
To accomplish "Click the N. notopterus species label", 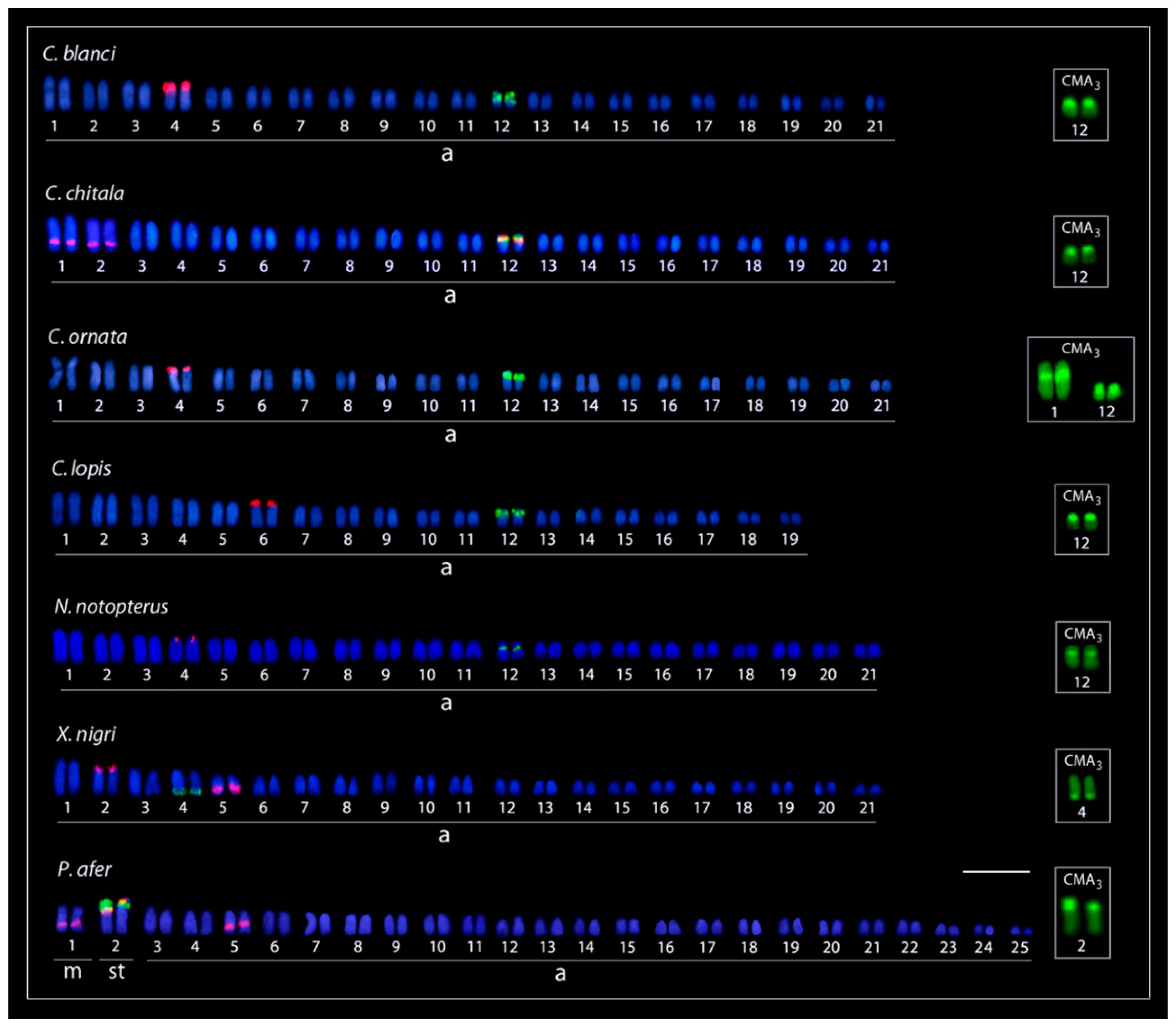I will point(111,606).
